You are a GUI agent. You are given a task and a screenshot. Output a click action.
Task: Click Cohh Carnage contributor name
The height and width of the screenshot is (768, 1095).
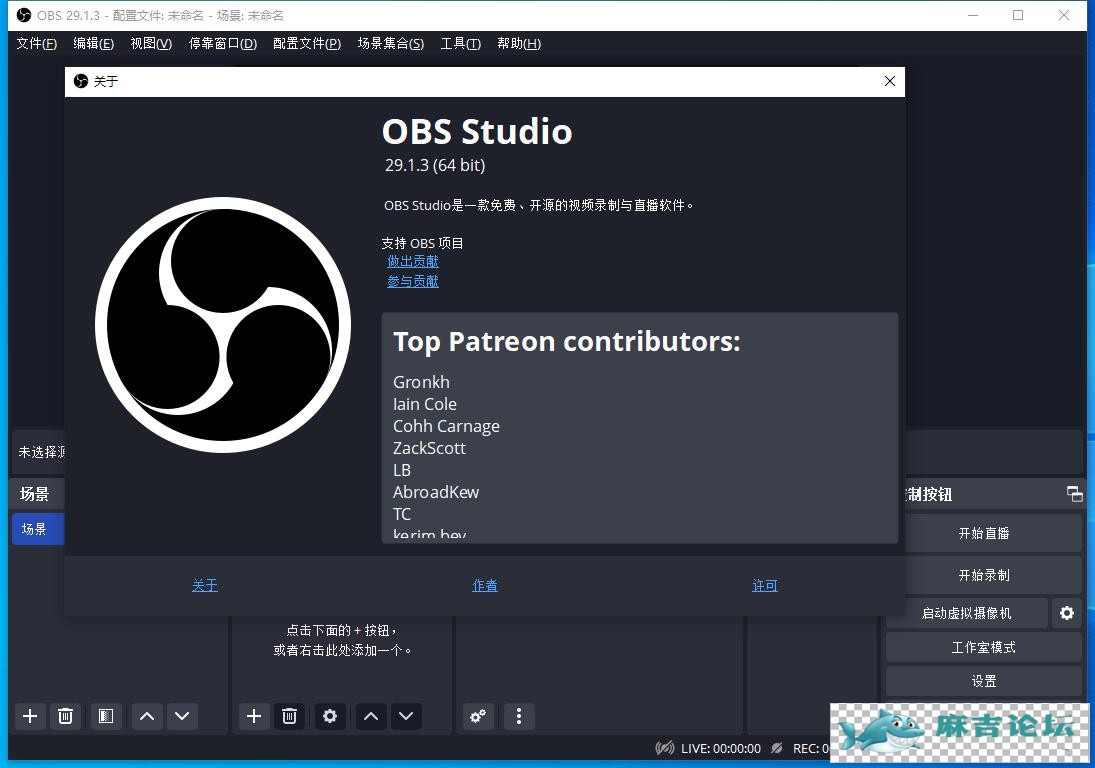pos(446,427)
